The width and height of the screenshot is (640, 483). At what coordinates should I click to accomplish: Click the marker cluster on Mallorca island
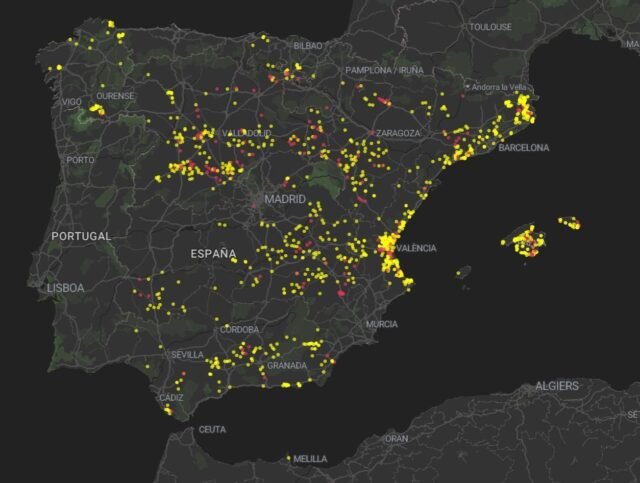click(x=526, y=242)
